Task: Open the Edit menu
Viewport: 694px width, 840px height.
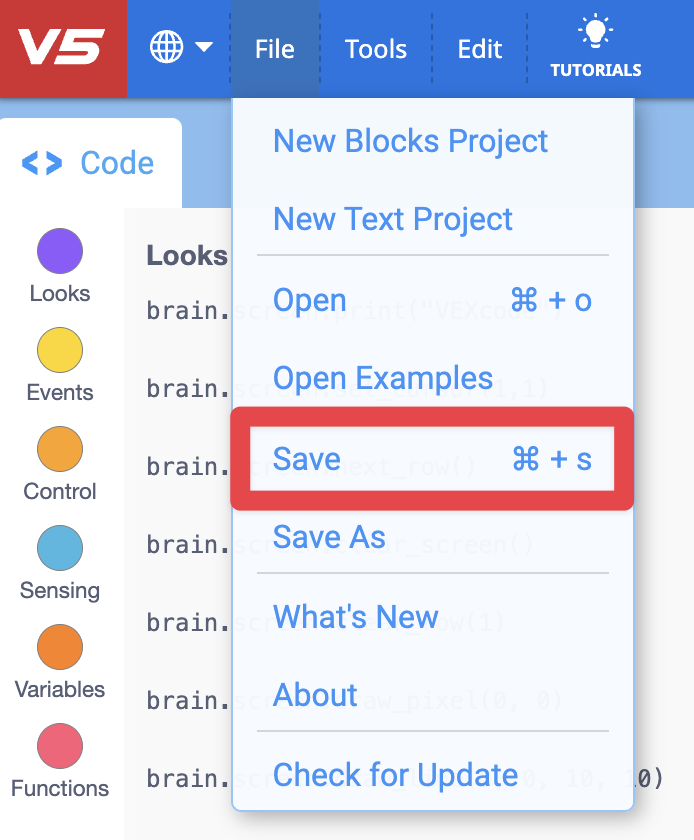Action: (479, 48)
